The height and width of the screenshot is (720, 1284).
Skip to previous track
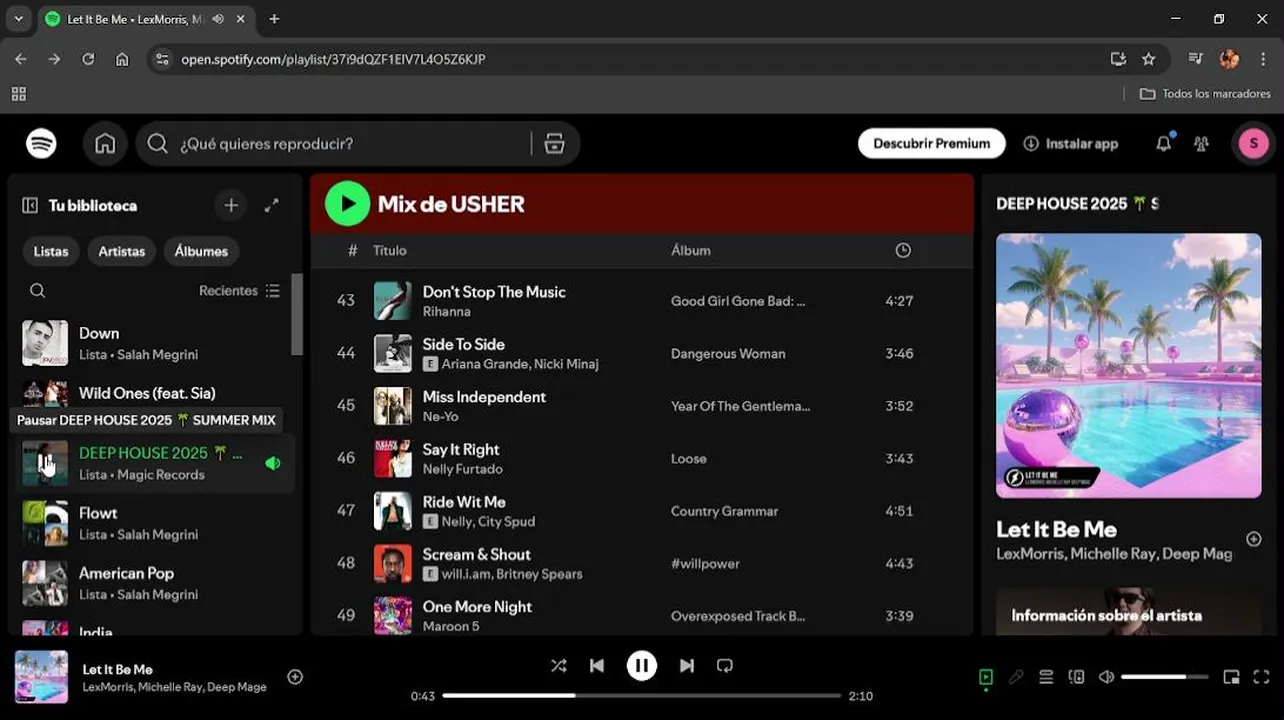(x=596, y=665)
